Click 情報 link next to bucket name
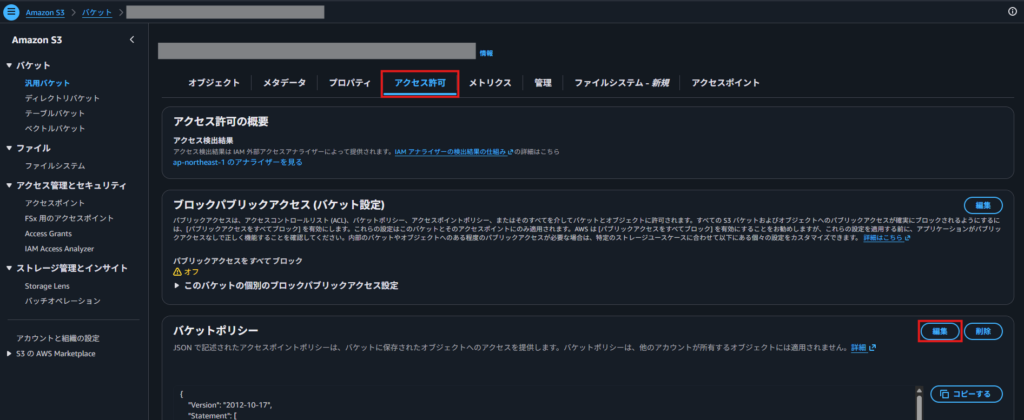1024x420 pixels. [487, 53]
